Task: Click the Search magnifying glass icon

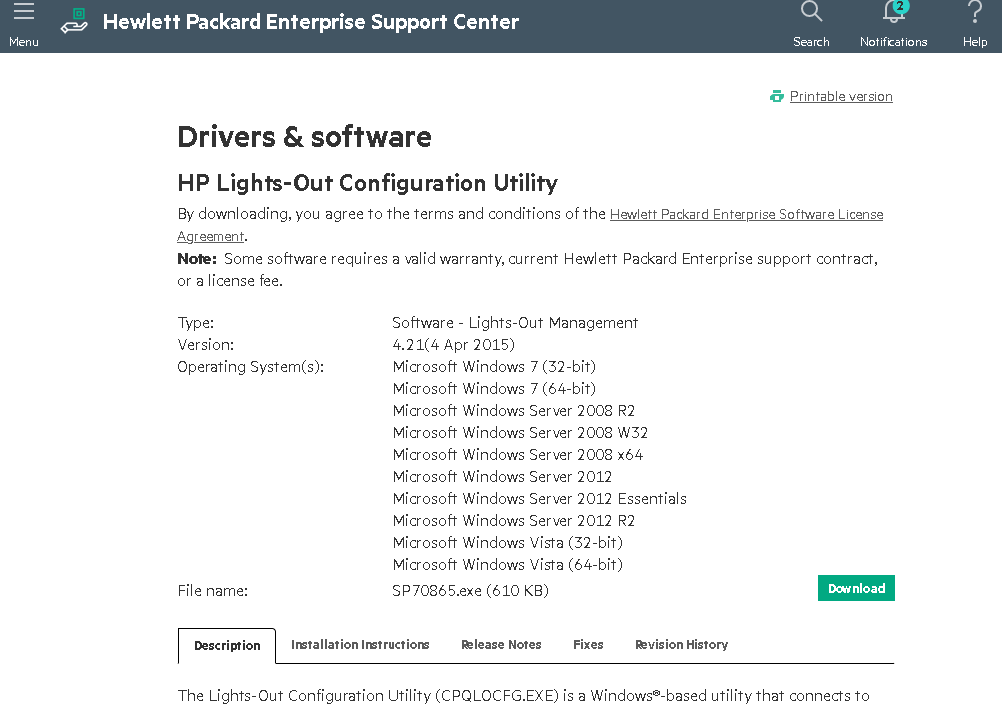Action: tap(811, 13)
